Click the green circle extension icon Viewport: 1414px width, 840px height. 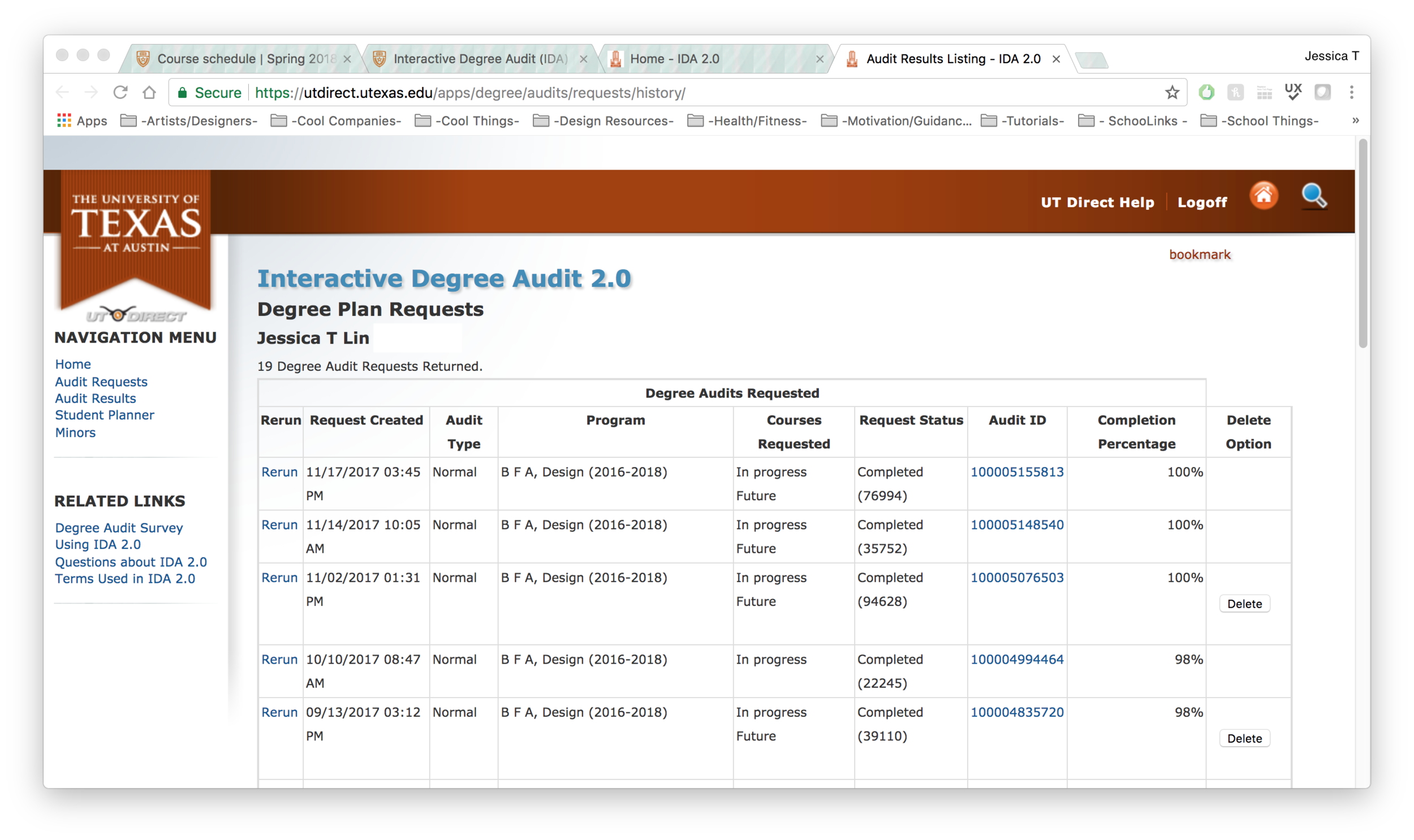pyautogui.click(x=1206, y=92)
